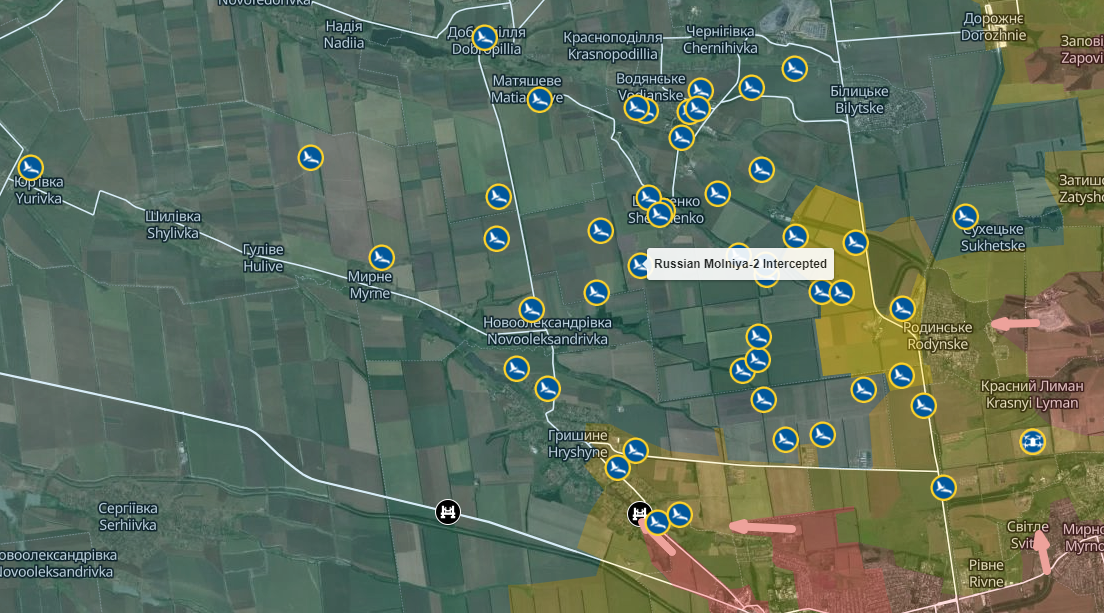Open the drone marker just above the central Novooleksandrivka label
1104x613 pixels.
[532, 309]
